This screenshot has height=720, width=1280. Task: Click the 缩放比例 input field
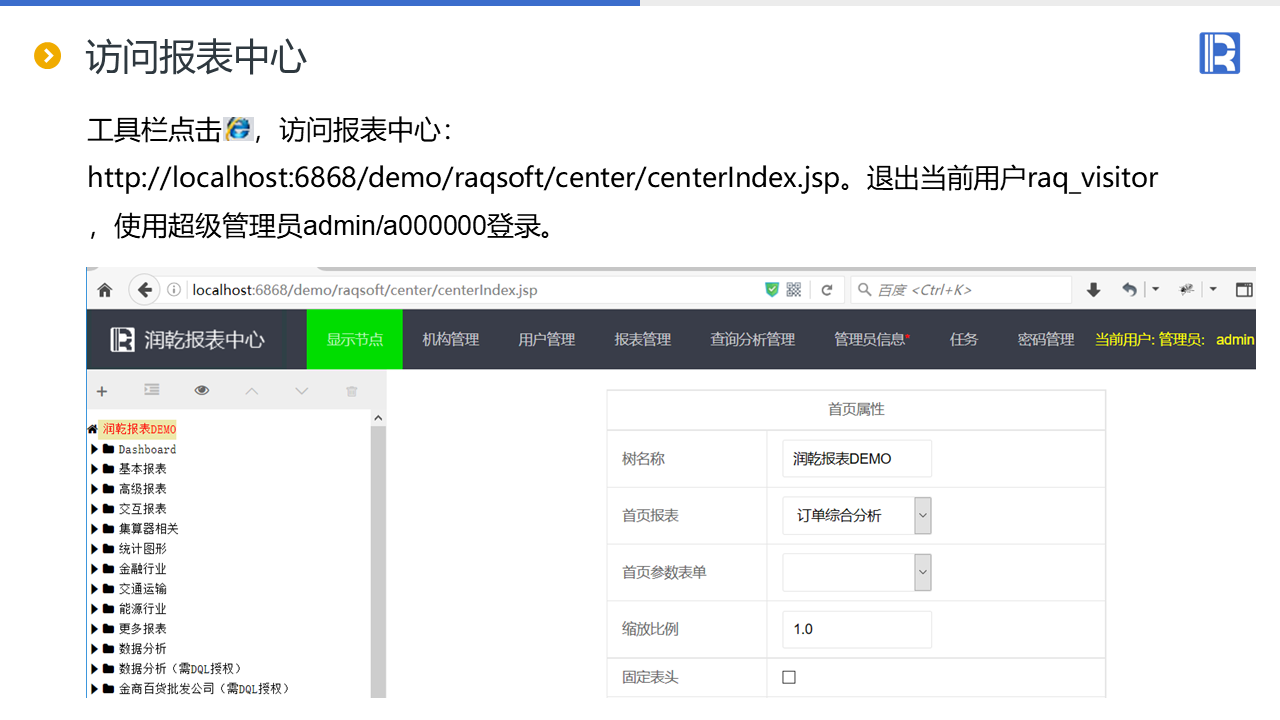pyautogui.click(x=857, y=629)
